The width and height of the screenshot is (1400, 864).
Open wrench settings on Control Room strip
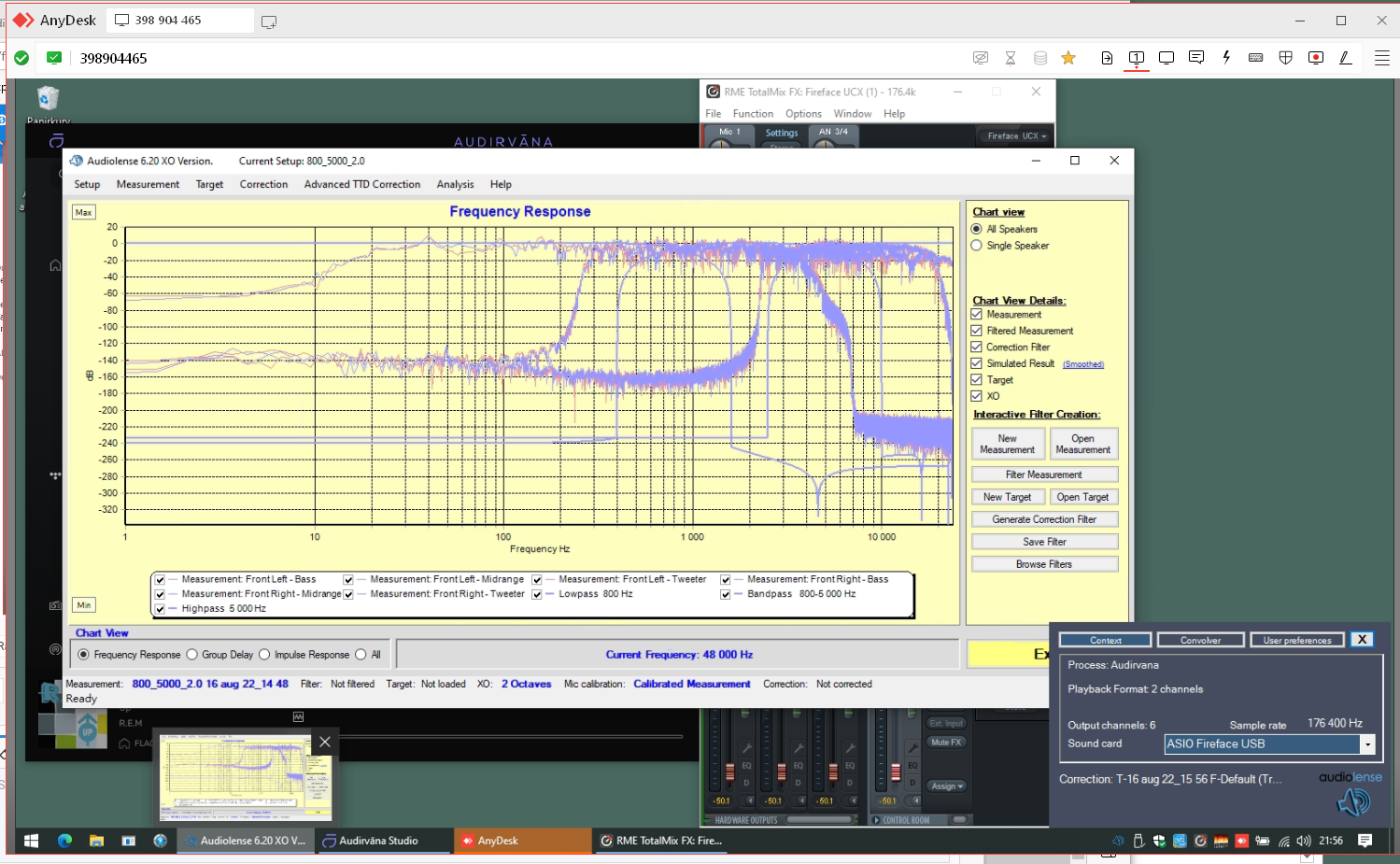pos(912,747)
